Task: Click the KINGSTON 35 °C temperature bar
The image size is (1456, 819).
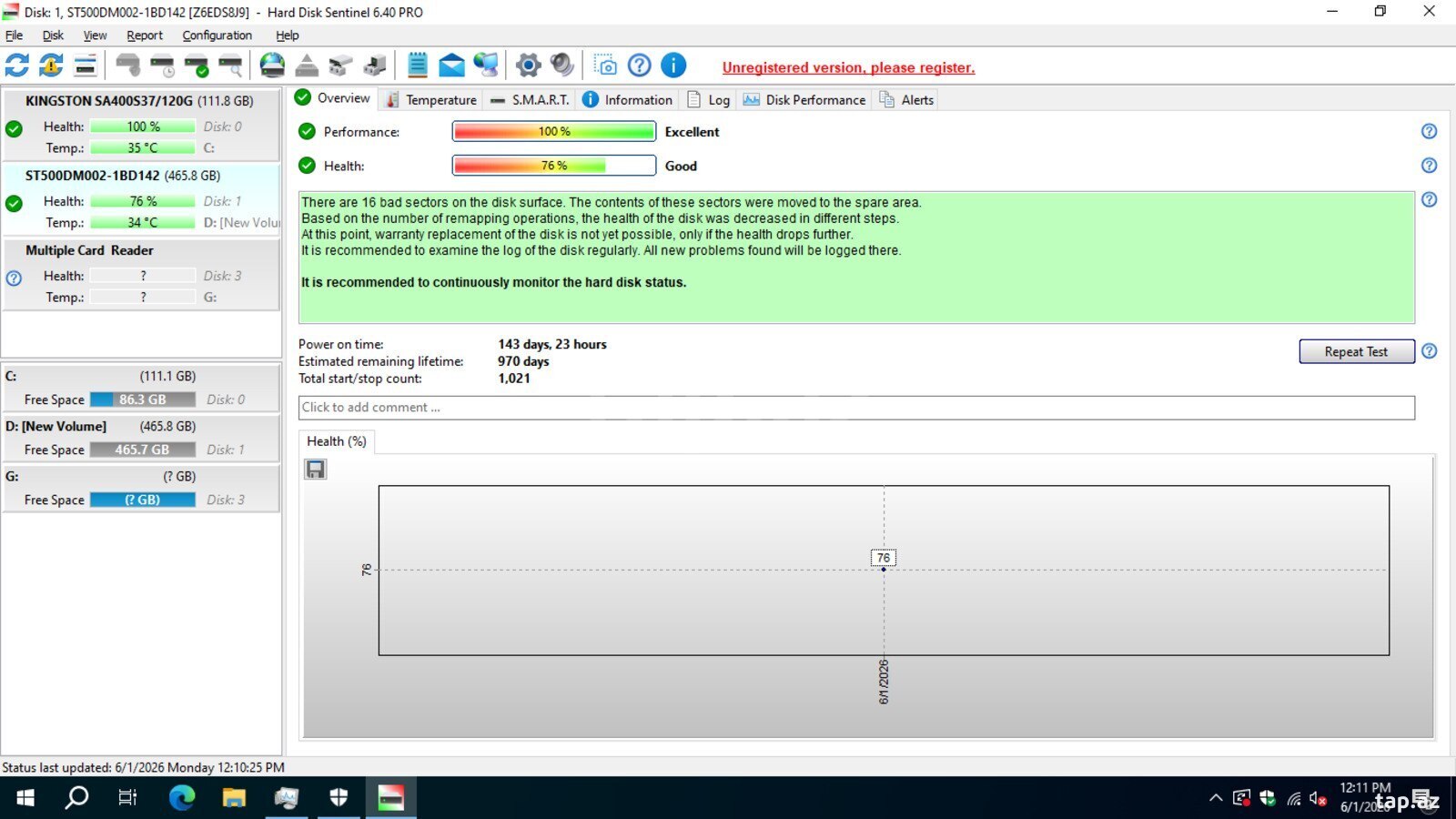Action: click(x=143, y=147)
